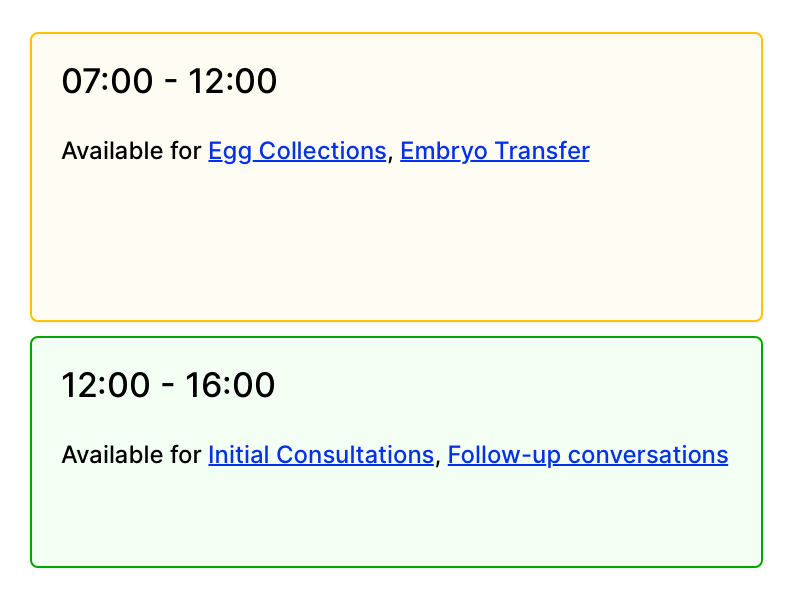The width and height of the screenshot is (800, 600).
Task: Open the Follow-up conversations link
Action: click(x=587, y=455)
